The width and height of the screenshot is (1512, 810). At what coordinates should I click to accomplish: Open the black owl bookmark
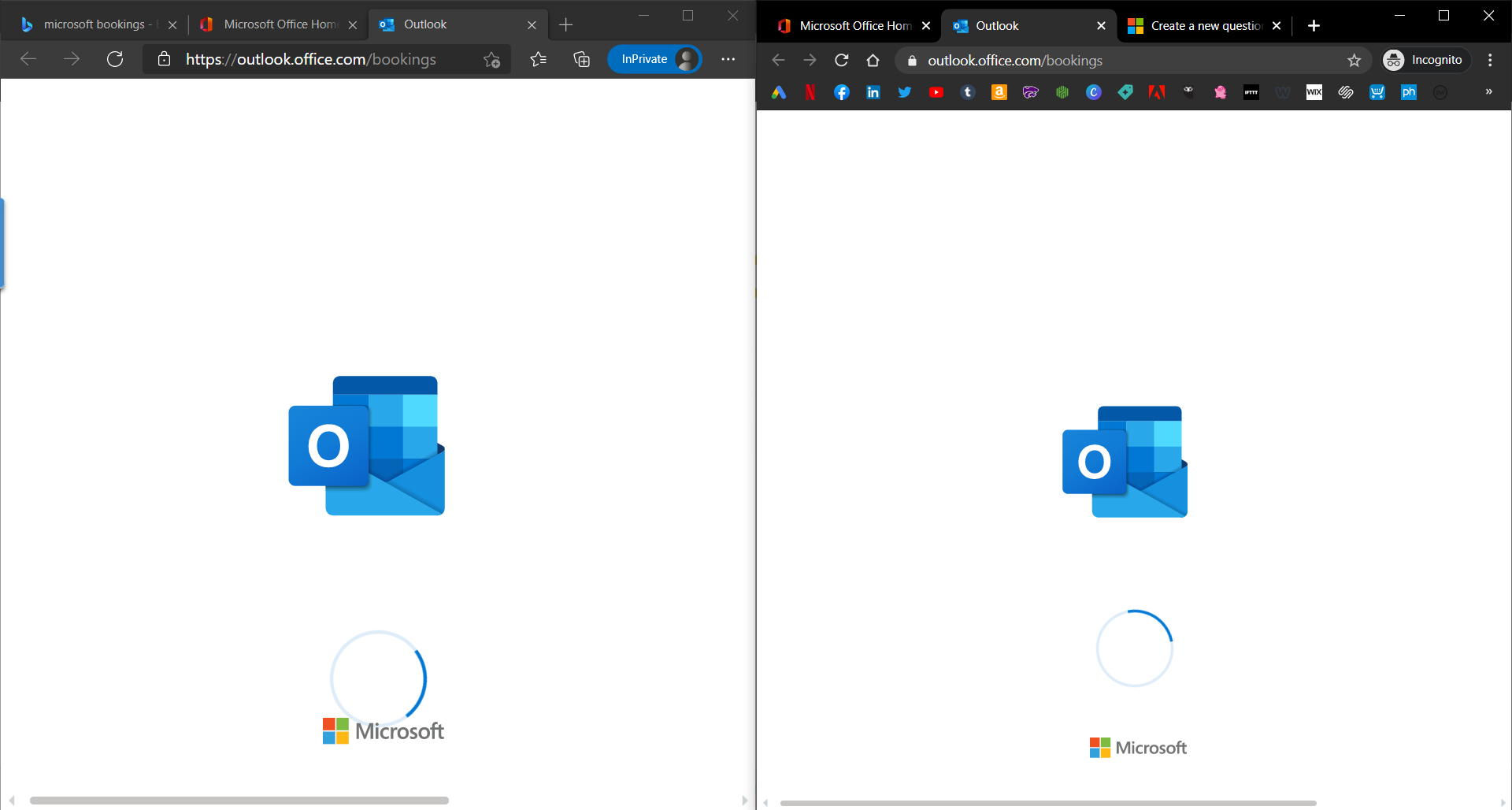click(x=1188, y=92)
